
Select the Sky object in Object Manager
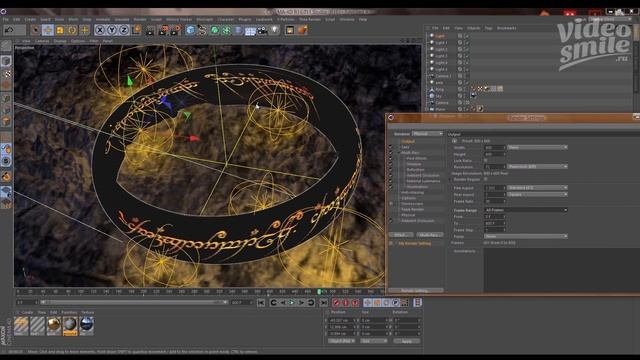[x=438, y=96]
